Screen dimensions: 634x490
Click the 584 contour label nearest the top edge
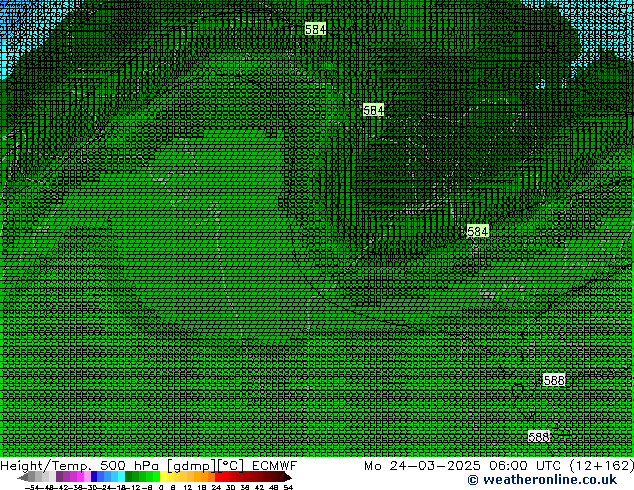coord(315,29)
